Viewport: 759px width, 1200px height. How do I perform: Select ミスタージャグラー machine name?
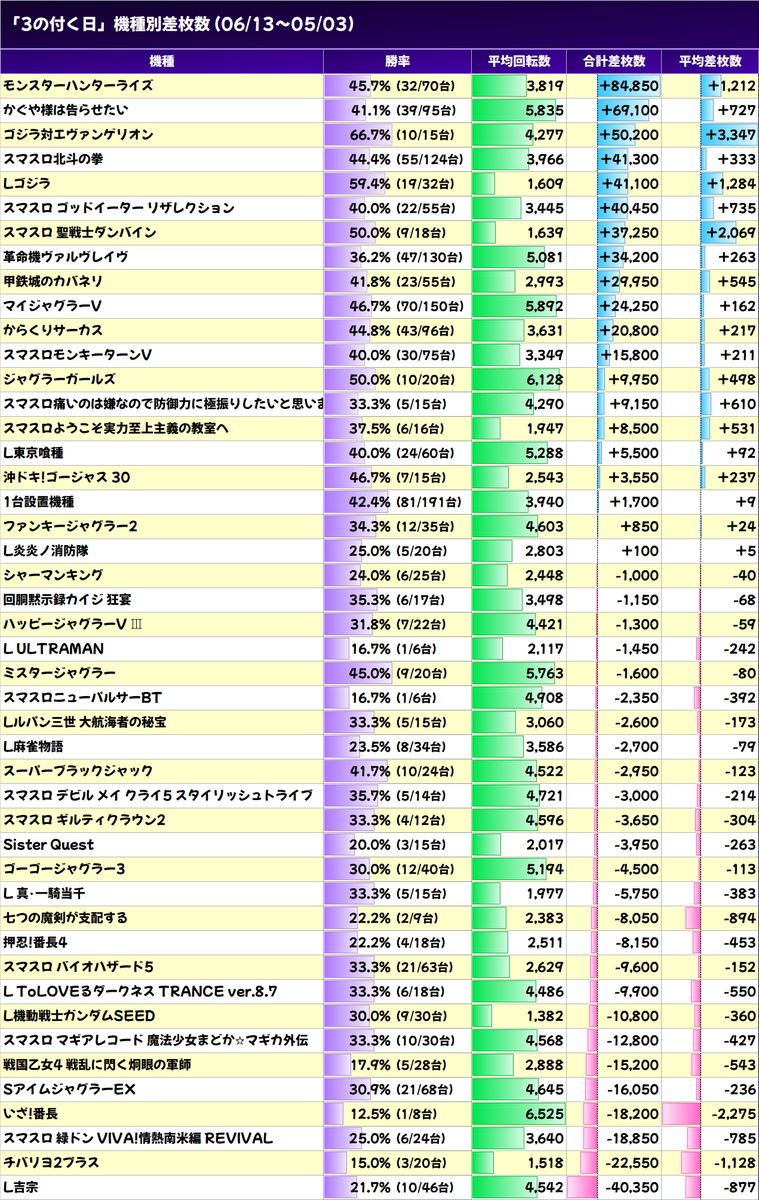coord(59,674)
